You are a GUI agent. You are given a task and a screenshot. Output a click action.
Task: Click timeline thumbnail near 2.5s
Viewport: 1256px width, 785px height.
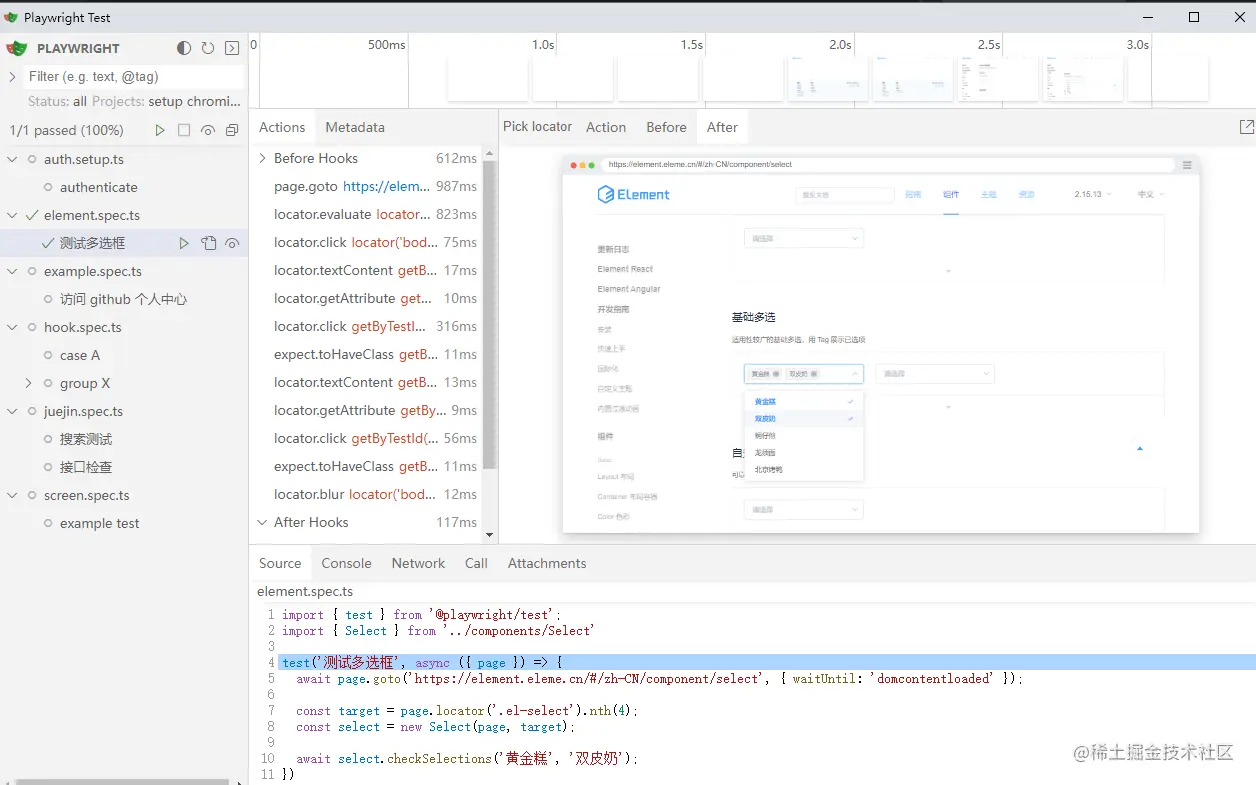click(x=997, y=78)
